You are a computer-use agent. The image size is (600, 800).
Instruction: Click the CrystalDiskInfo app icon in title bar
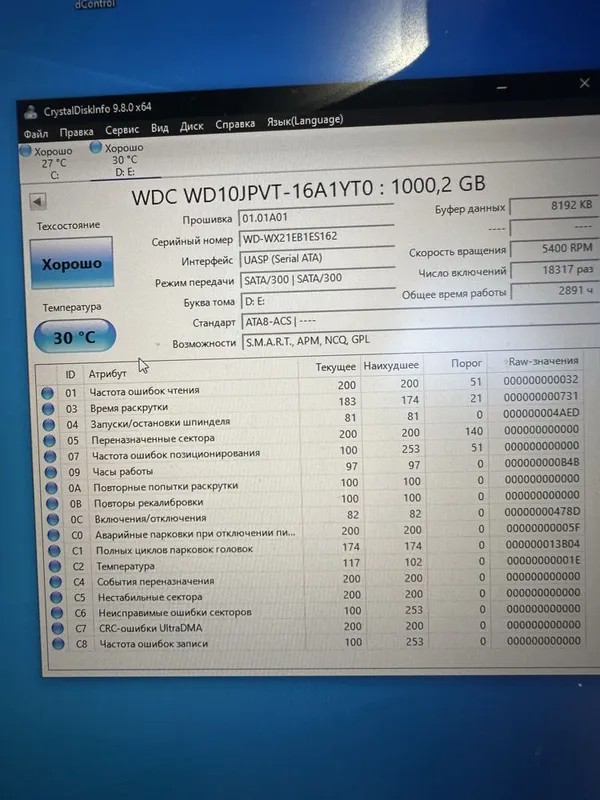[31, 112]
